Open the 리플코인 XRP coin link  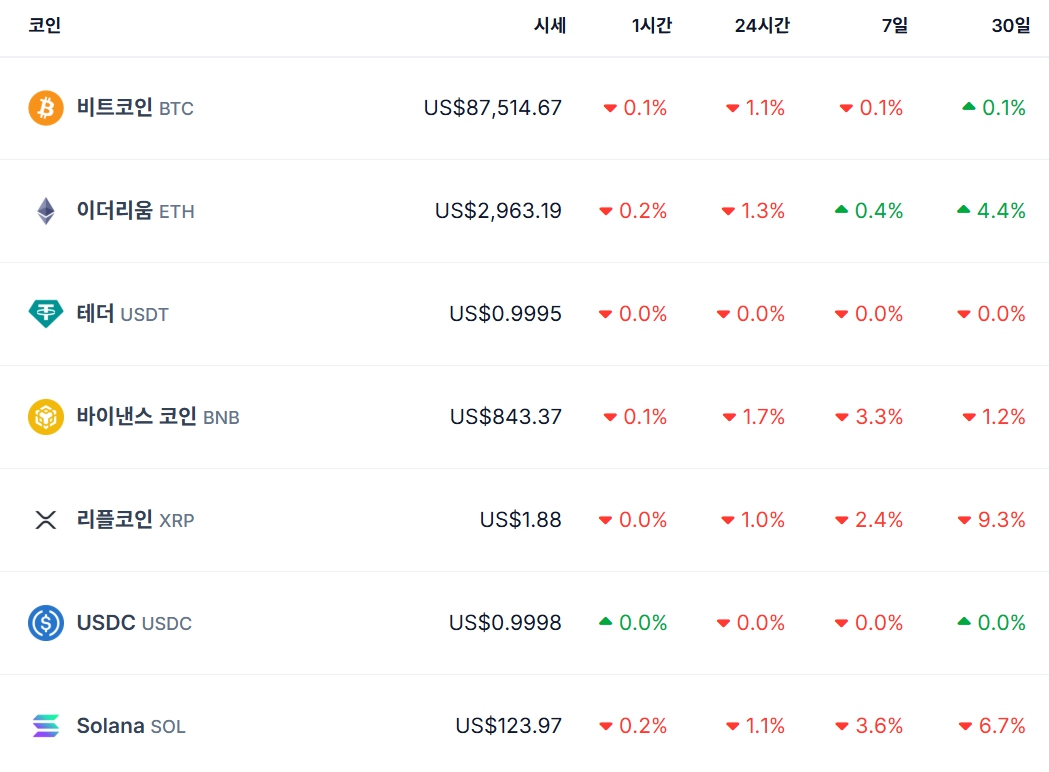pyautogui.click(x=135, y=520)
